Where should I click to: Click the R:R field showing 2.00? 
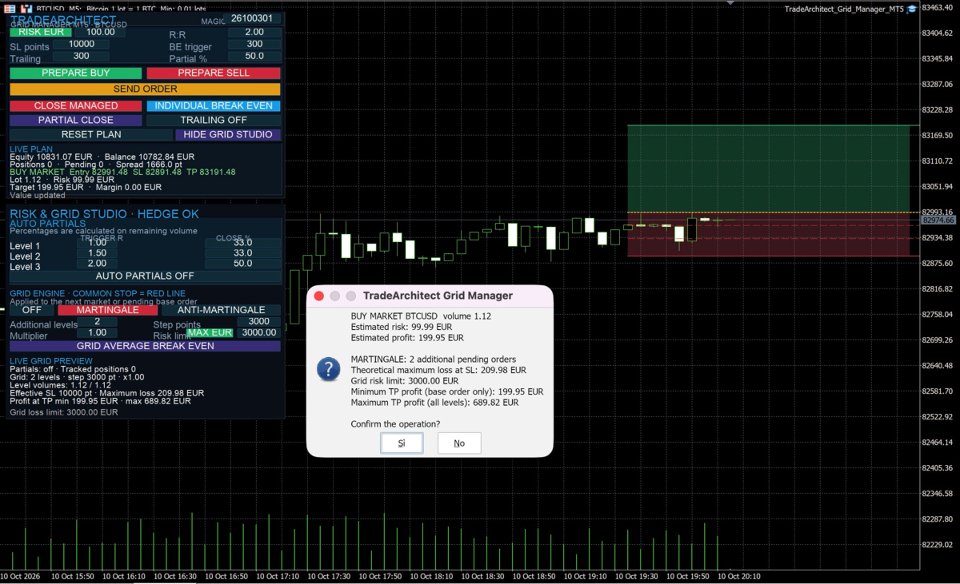[x=254, y=32]
